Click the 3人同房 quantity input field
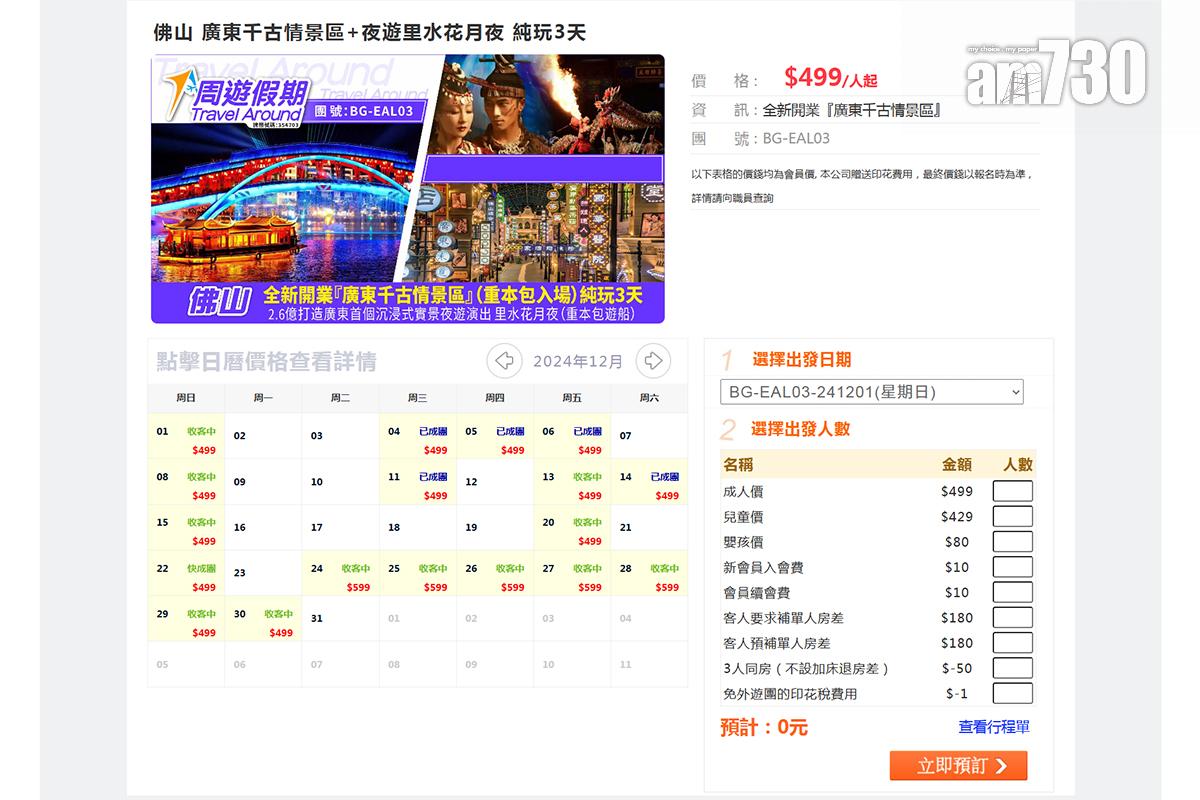This screenshot has height=800, width=1200. [x=1012, y=668]
